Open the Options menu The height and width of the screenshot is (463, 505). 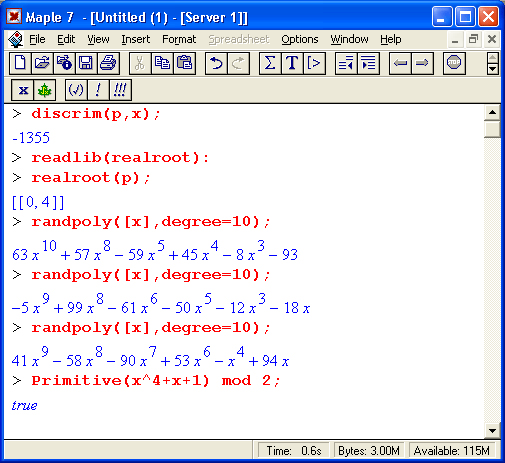point(300,39)
